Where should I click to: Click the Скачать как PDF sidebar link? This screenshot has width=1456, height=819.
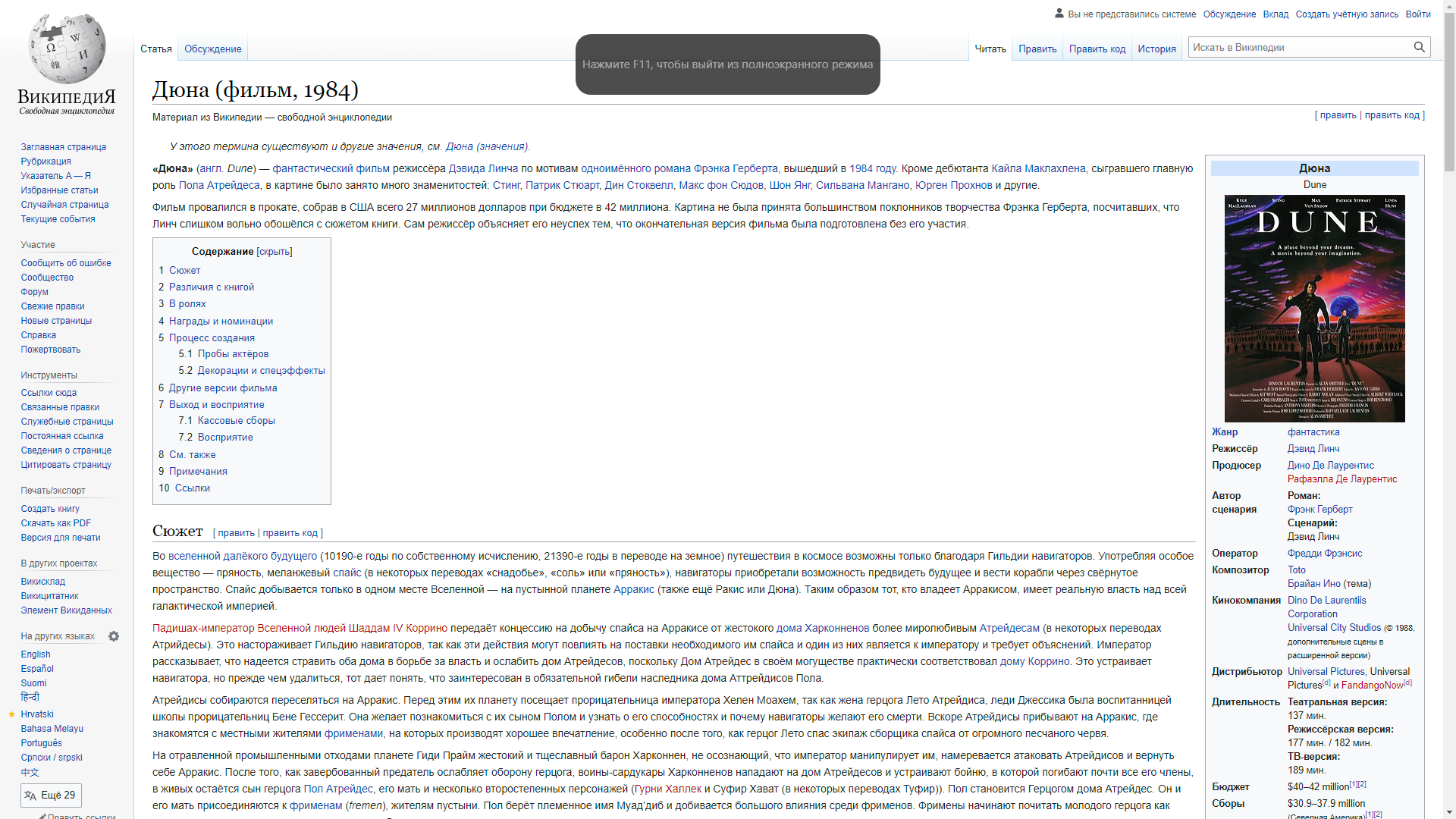click(x=56, y=523)
